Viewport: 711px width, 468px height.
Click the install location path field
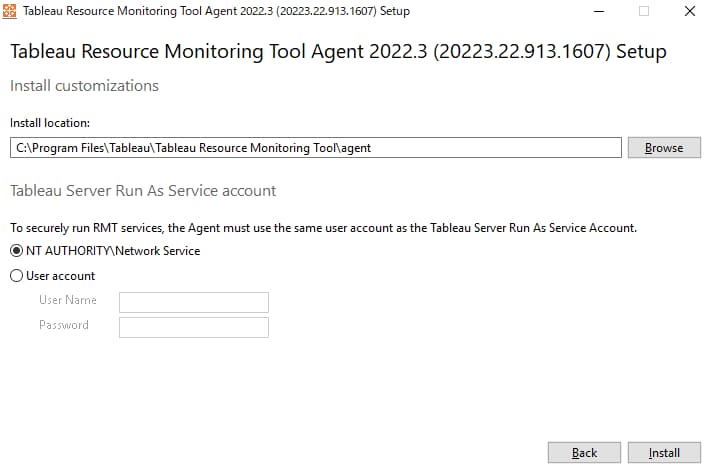click(x=316, y=148)
